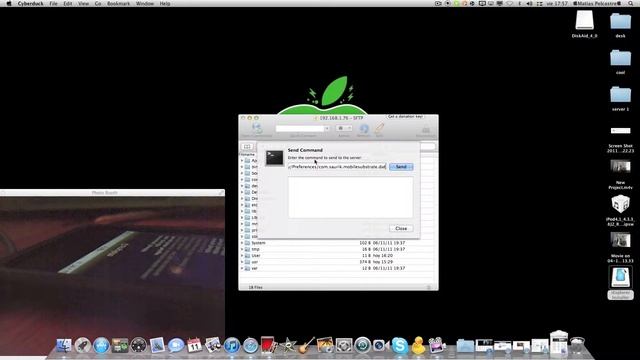Viewport: 640px width, 360px height.
Task: Expand the User folder
Action: (x=242, y=256)
